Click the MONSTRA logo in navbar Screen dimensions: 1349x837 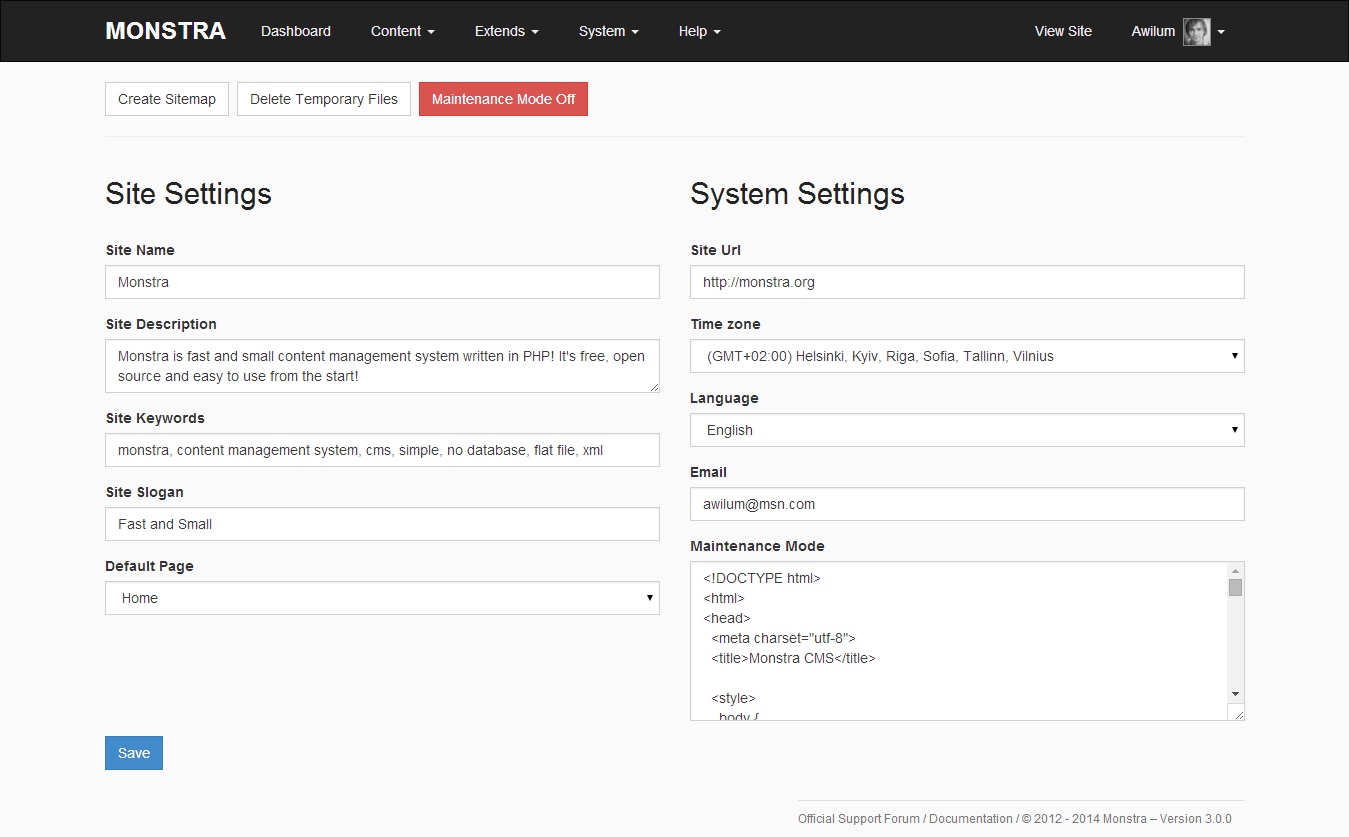tap(165, 31)
